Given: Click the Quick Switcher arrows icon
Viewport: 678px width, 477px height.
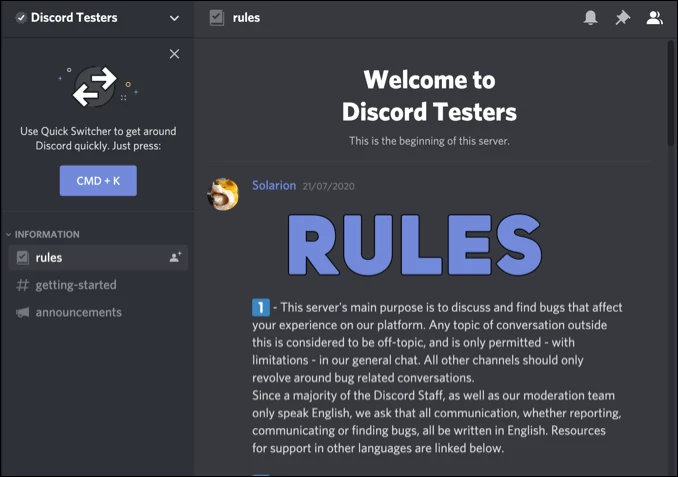Looking at the screenshot, I should (x=97, y=89).
